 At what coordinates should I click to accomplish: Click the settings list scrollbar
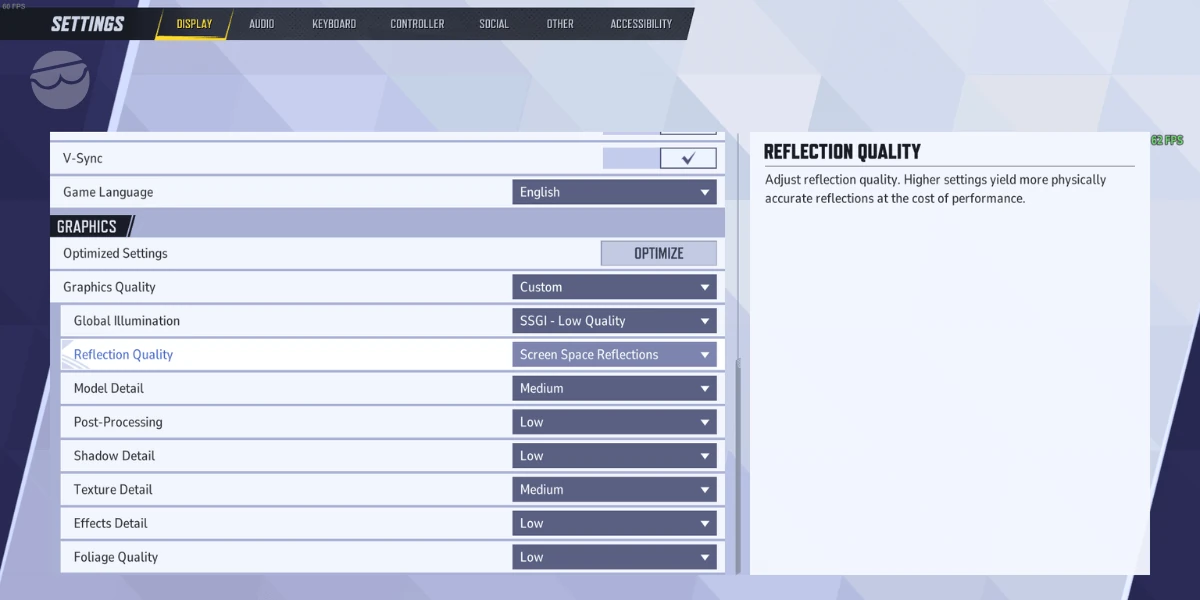(x=739, y=465)
